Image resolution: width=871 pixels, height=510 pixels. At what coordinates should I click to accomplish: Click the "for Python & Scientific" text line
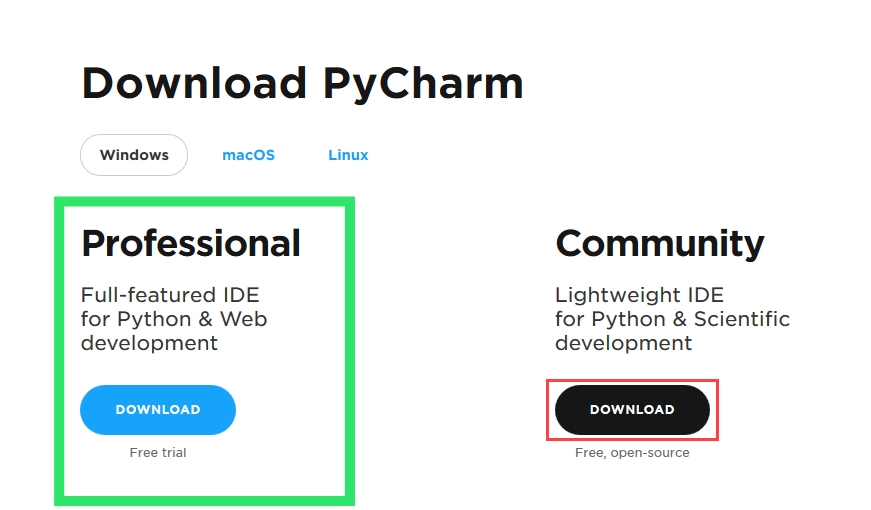pyautogui.click(x=672, y=319)
